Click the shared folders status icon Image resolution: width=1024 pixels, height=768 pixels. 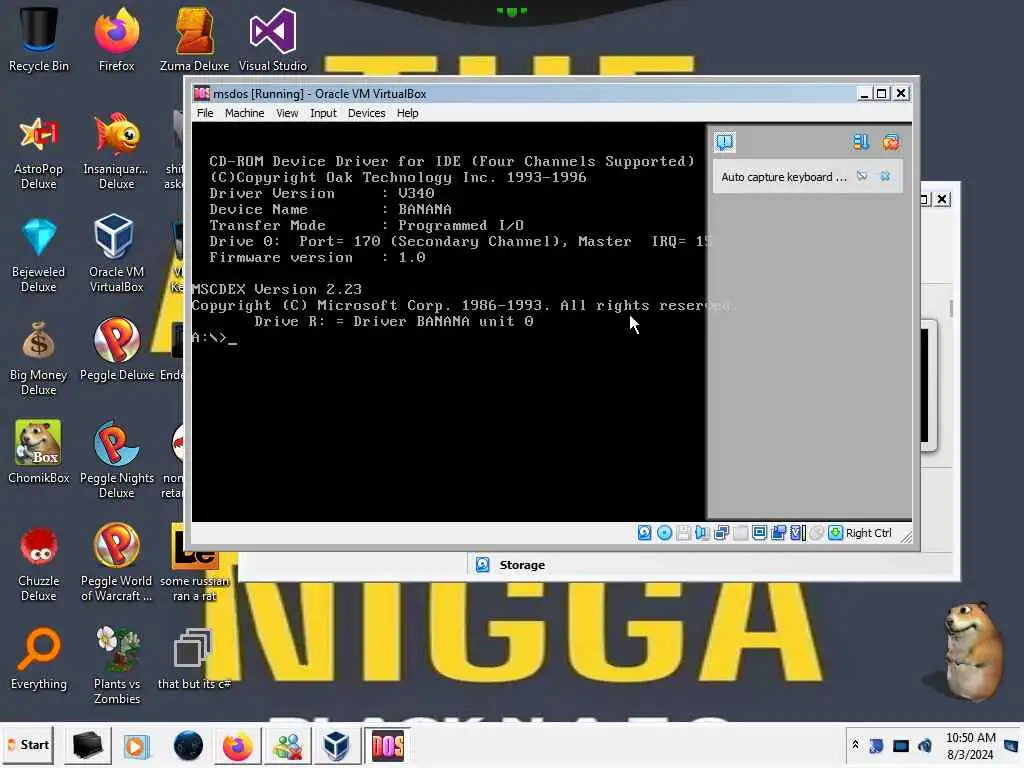778,533
